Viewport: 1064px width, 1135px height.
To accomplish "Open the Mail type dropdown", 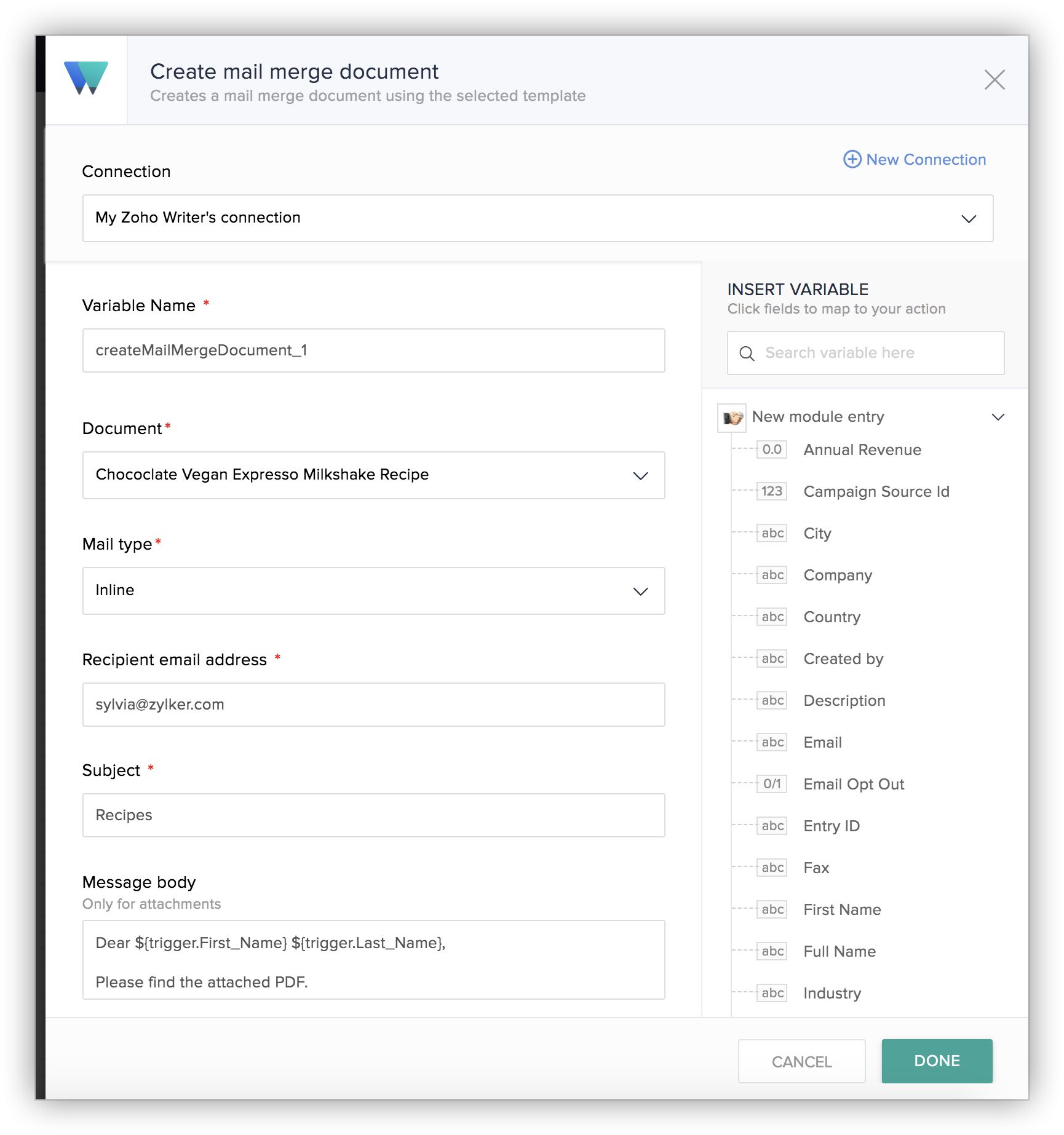I will click(640, 591).
